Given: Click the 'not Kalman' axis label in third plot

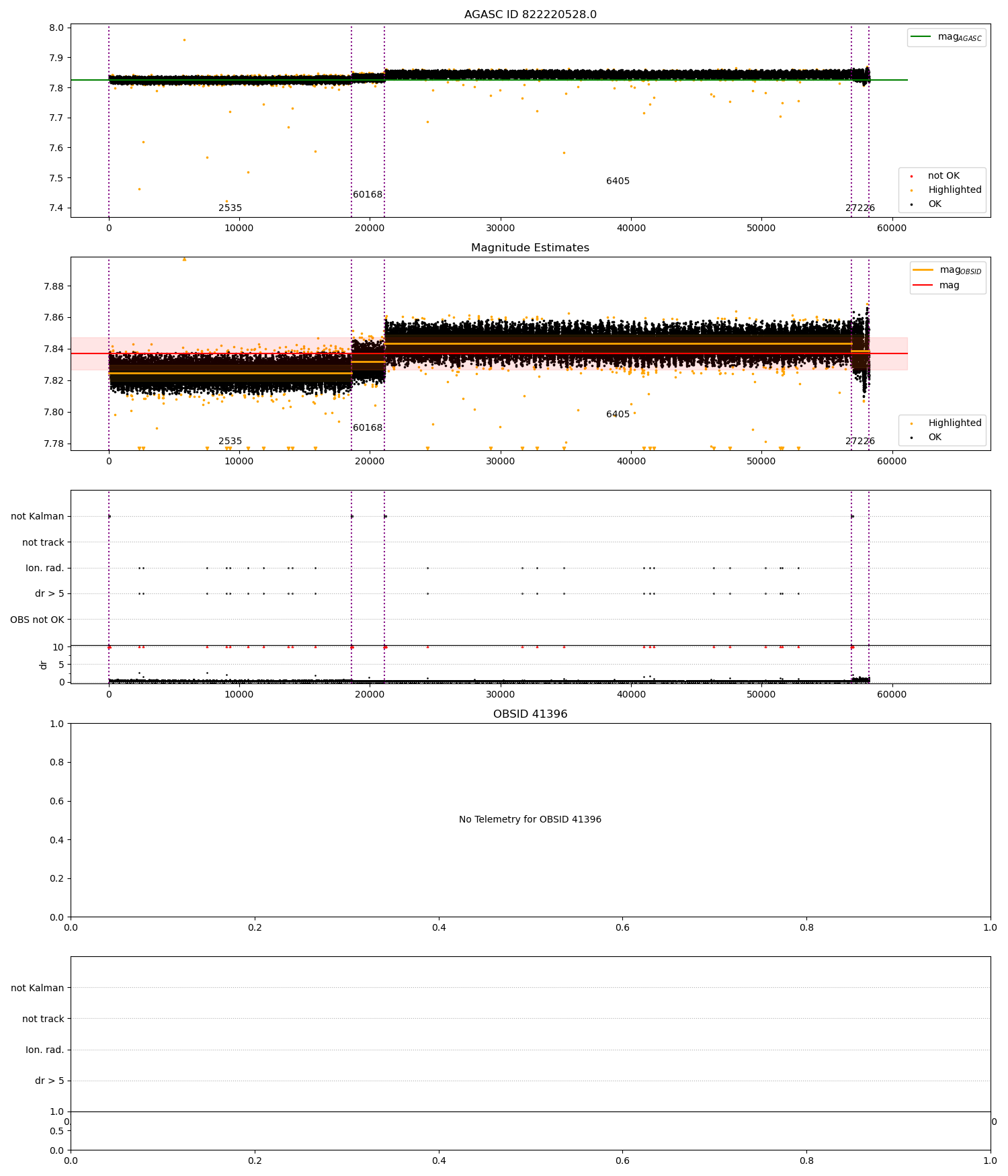Looking at the screenshot, I should 38,517.
